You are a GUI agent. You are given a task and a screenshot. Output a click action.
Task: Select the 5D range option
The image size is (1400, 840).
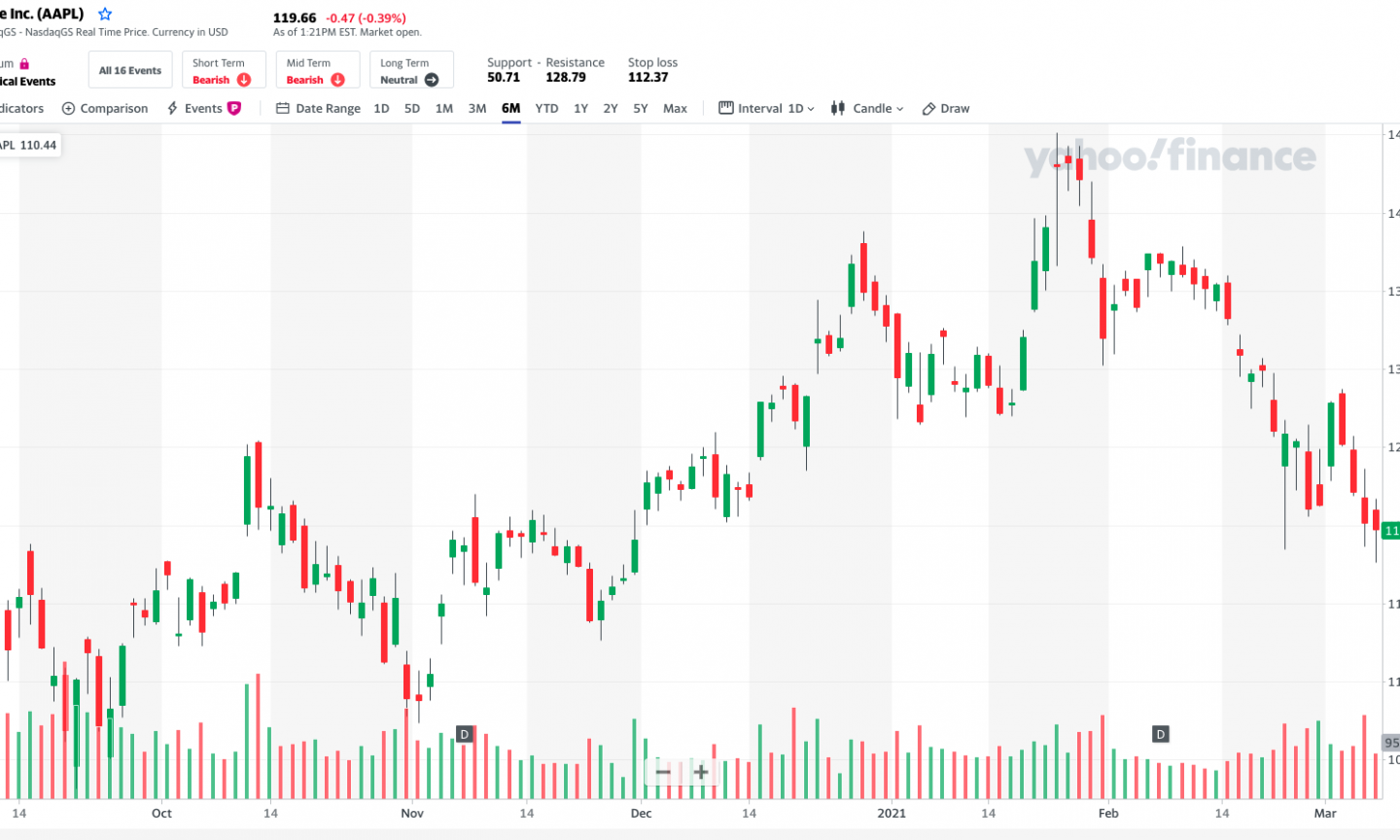point(412,108)
